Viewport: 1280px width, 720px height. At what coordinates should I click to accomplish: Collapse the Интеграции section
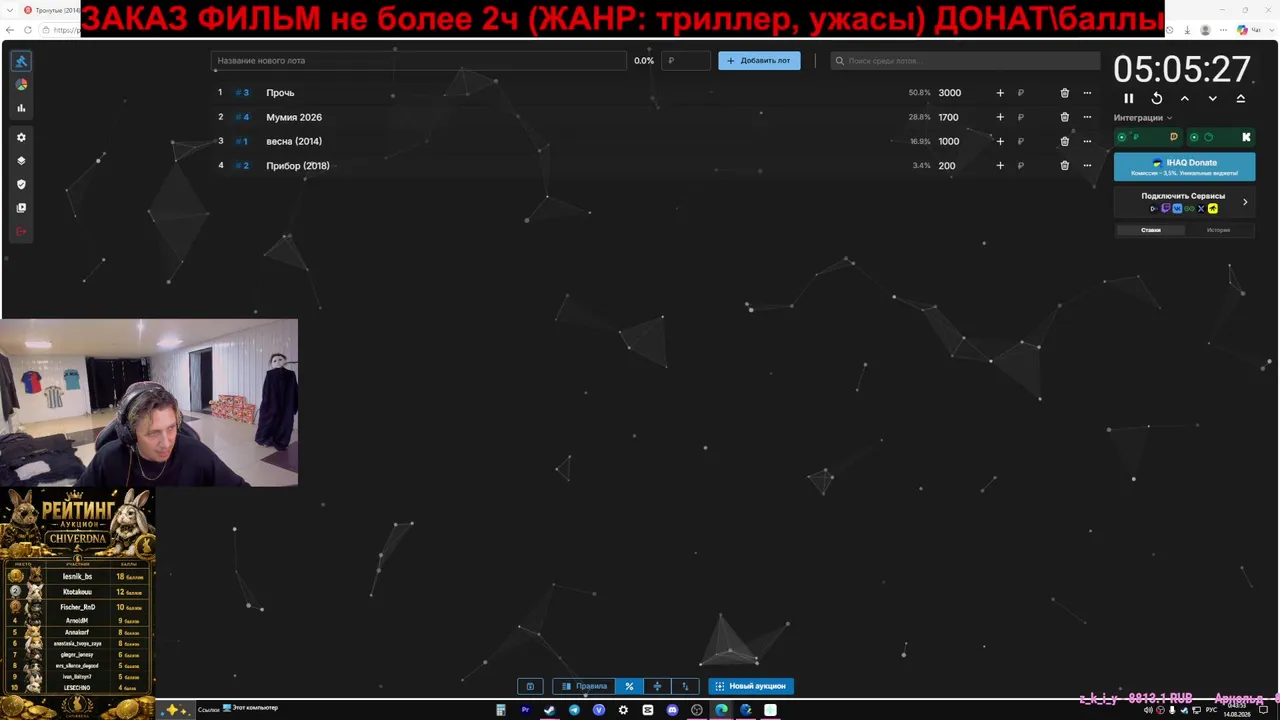click(x=1143, y=118)
